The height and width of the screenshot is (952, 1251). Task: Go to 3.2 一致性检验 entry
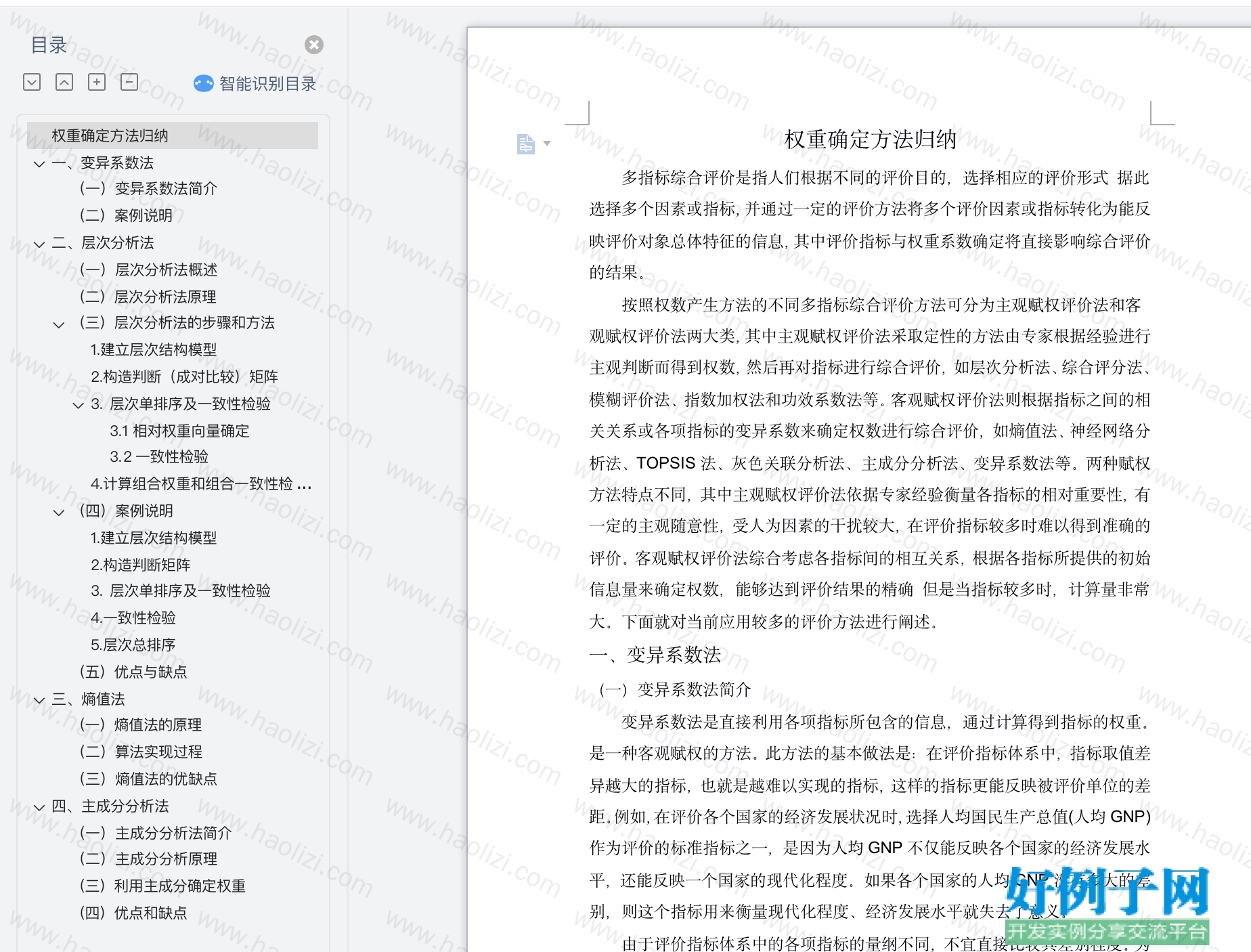tap(159, 456)
